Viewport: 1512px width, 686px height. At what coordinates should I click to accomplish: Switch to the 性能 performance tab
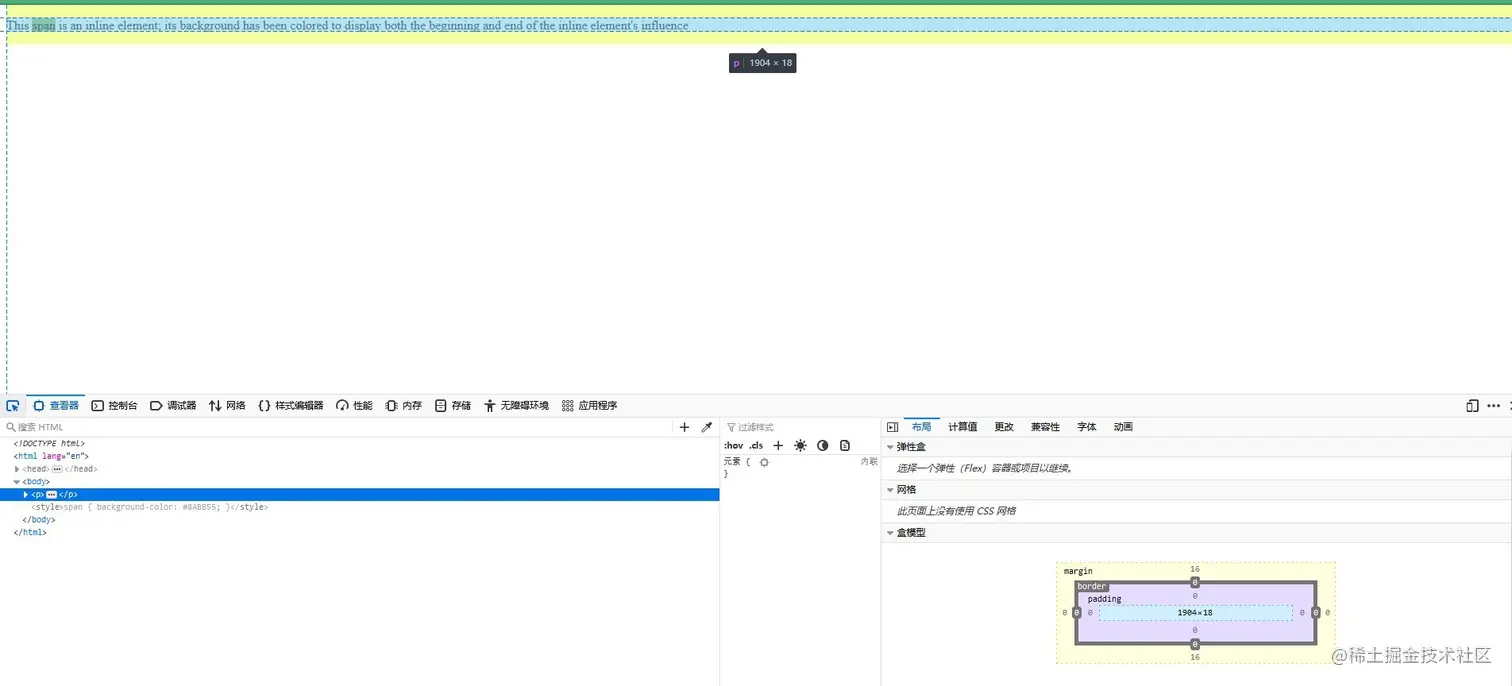(354, 406)
